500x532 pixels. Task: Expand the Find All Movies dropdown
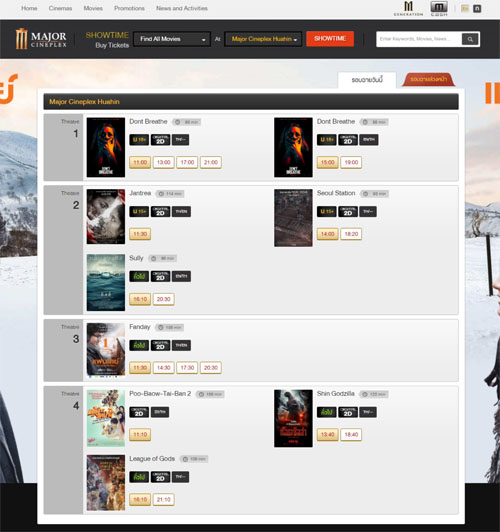click(x=172, y=39)
